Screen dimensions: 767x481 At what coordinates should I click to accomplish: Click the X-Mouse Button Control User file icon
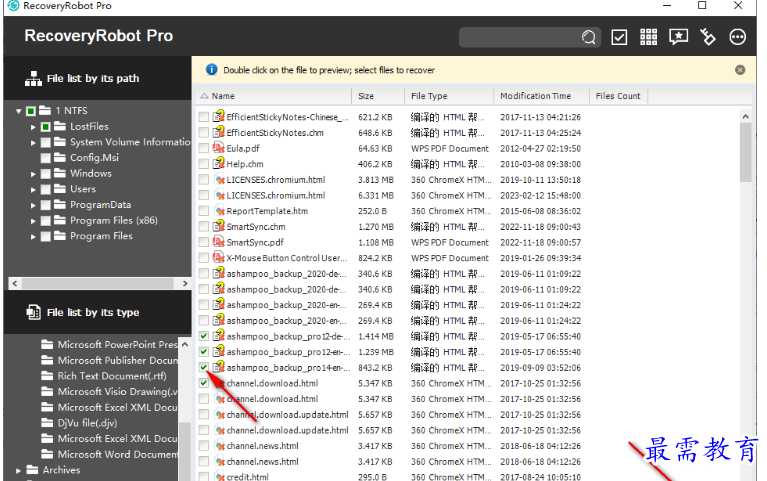pos(219,258)
